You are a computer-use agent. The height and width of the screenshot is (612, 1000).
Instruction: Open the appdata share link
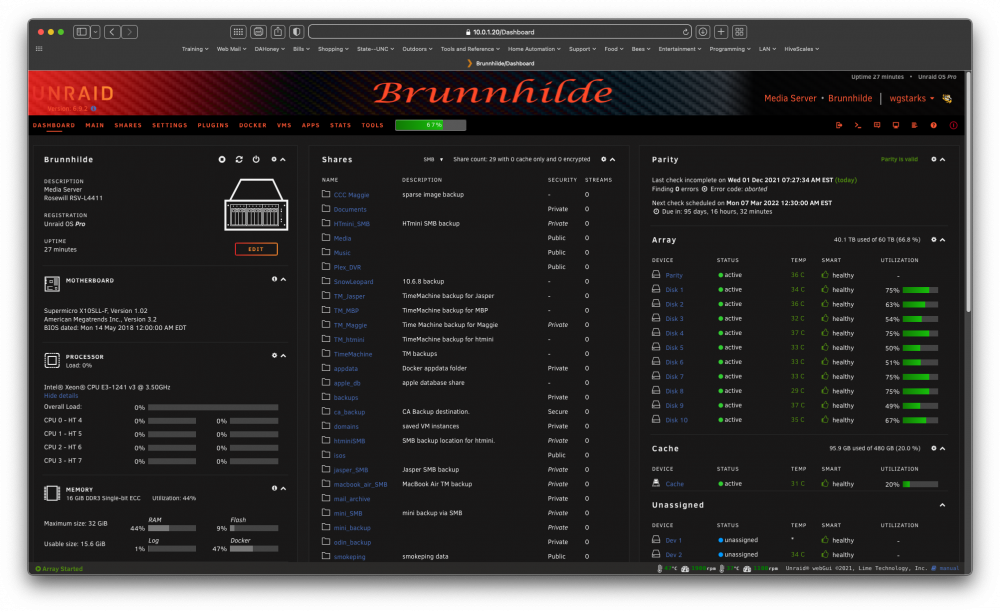click(x=346, y=368)
